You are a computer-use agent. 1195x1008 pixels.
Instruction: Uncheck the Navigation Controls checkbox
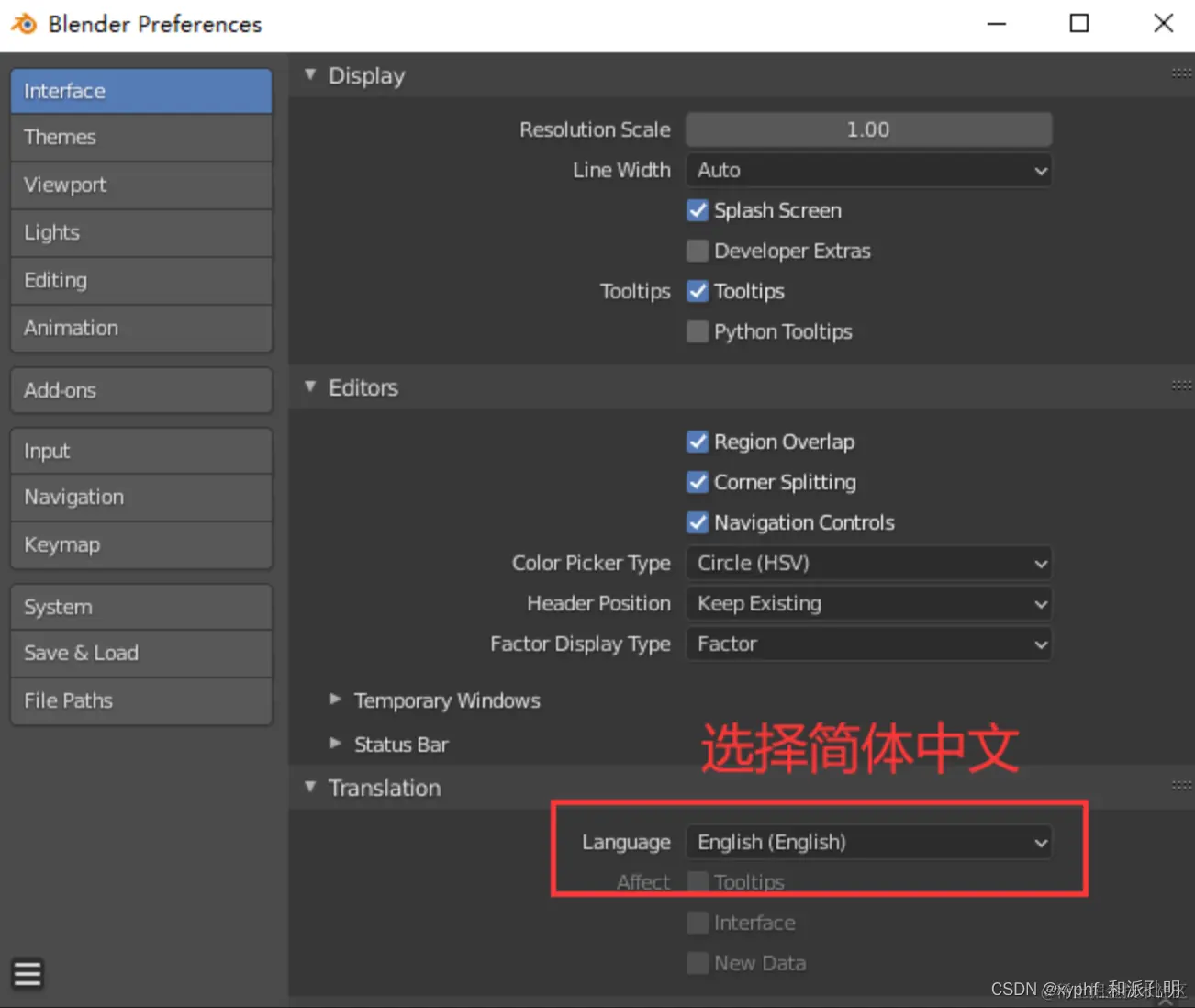coord(698,522)
